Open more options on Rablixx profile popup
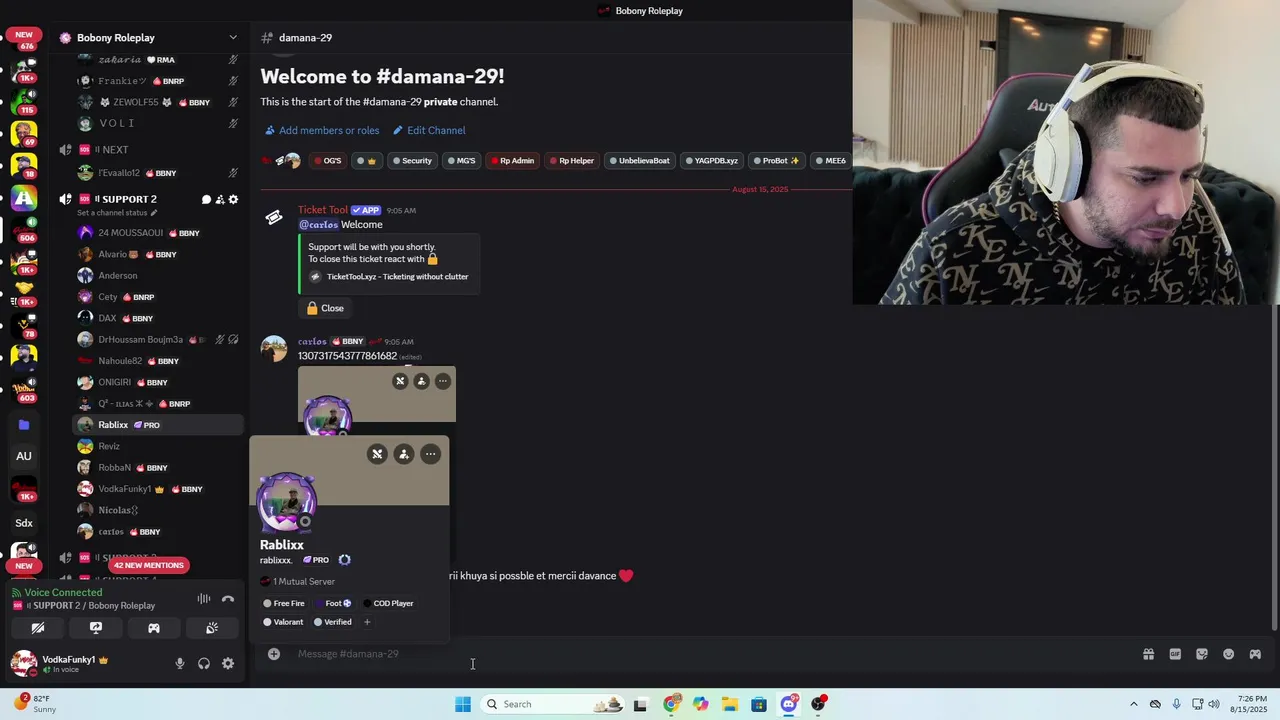Viewport: 1280px width, 720px height. pyautogui.click(x=430, y=454)
